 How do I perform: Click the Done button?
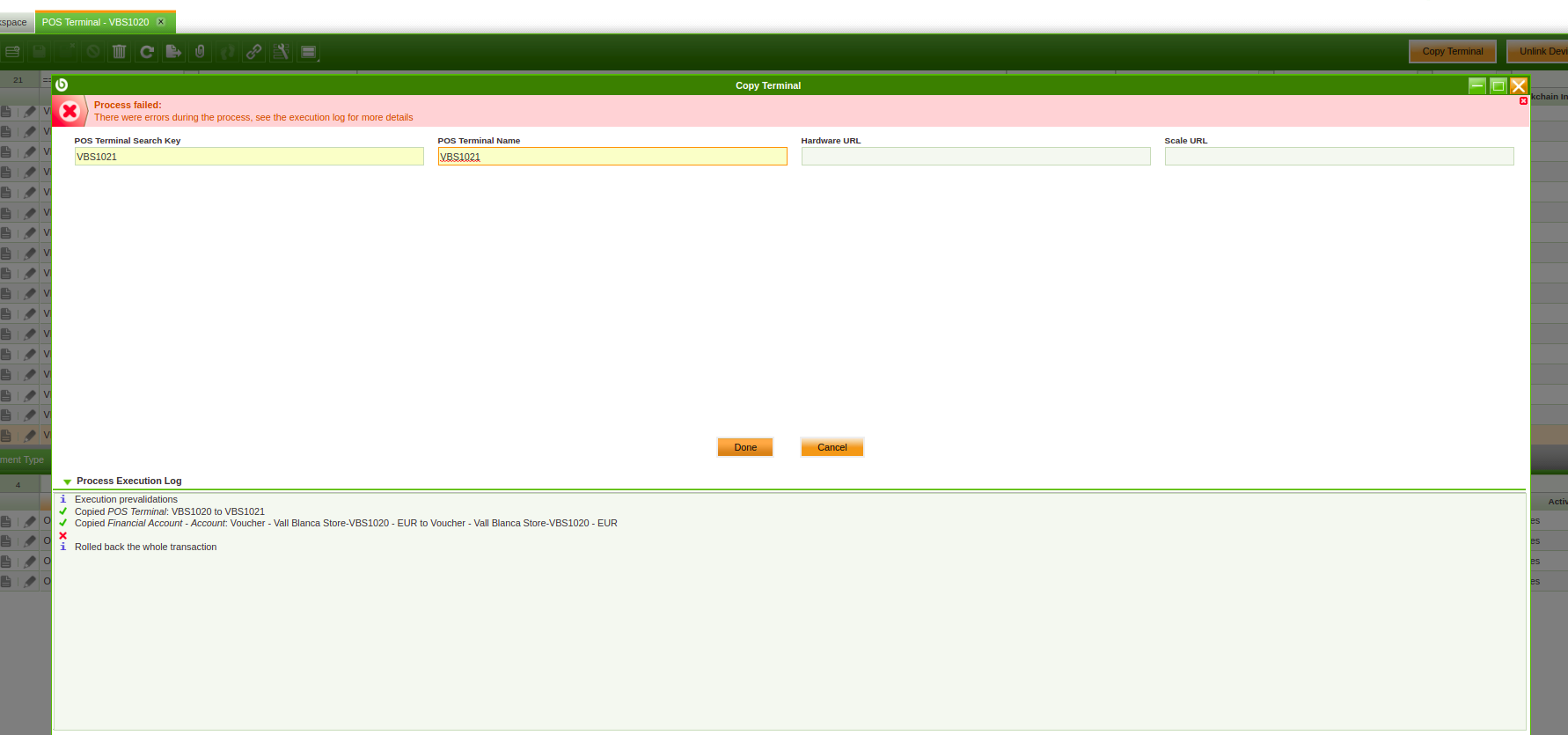pos(745,447)
